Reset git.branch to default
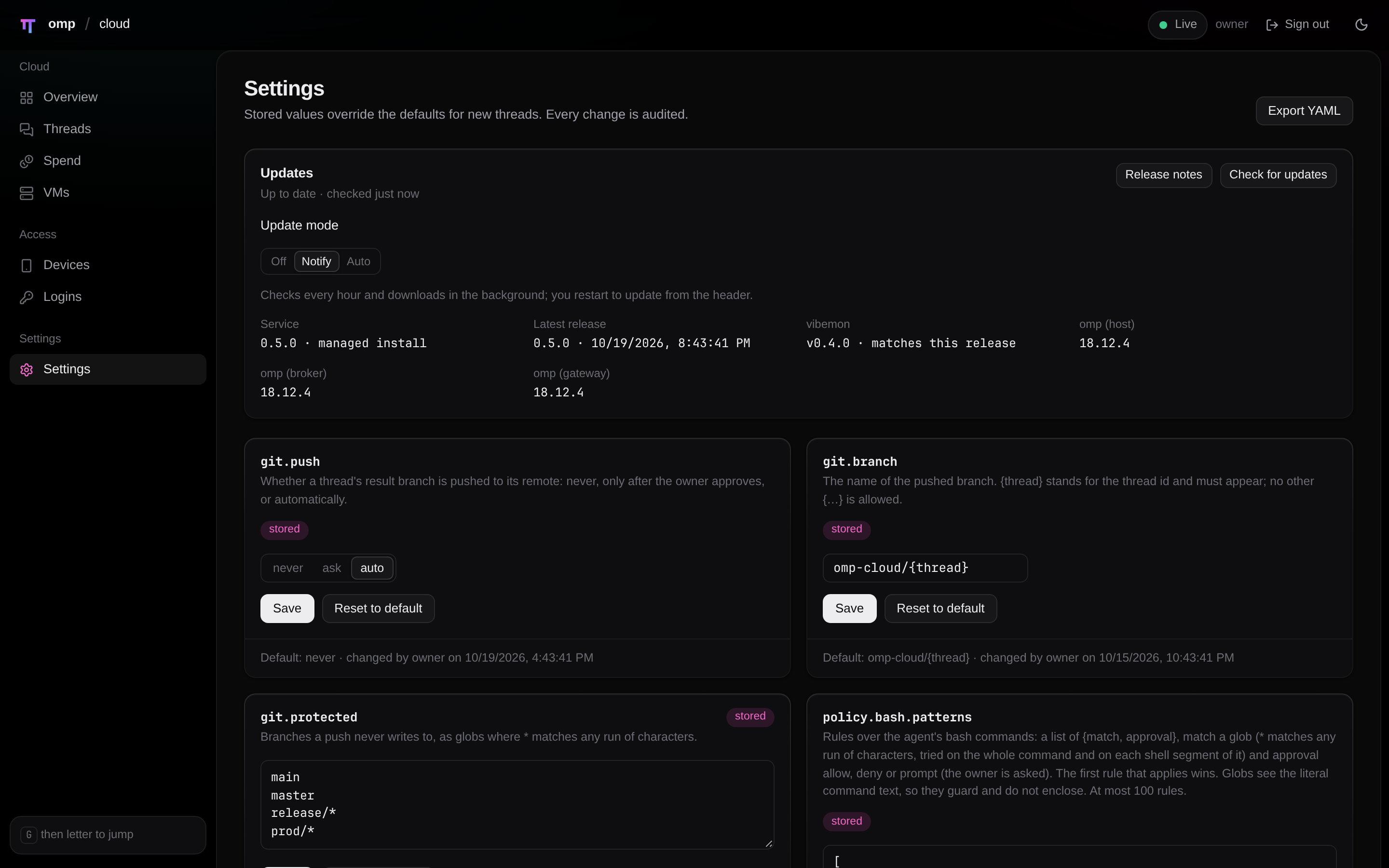This screenshot has width=1389, height=868. click(940, 609)
